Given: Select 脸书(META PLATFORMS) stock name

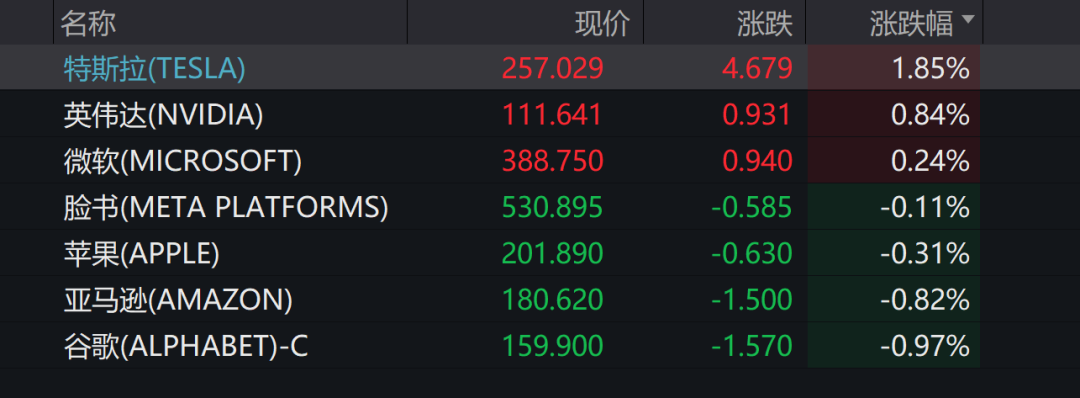Looking at the screenshot, I should [x=226, y=207].
